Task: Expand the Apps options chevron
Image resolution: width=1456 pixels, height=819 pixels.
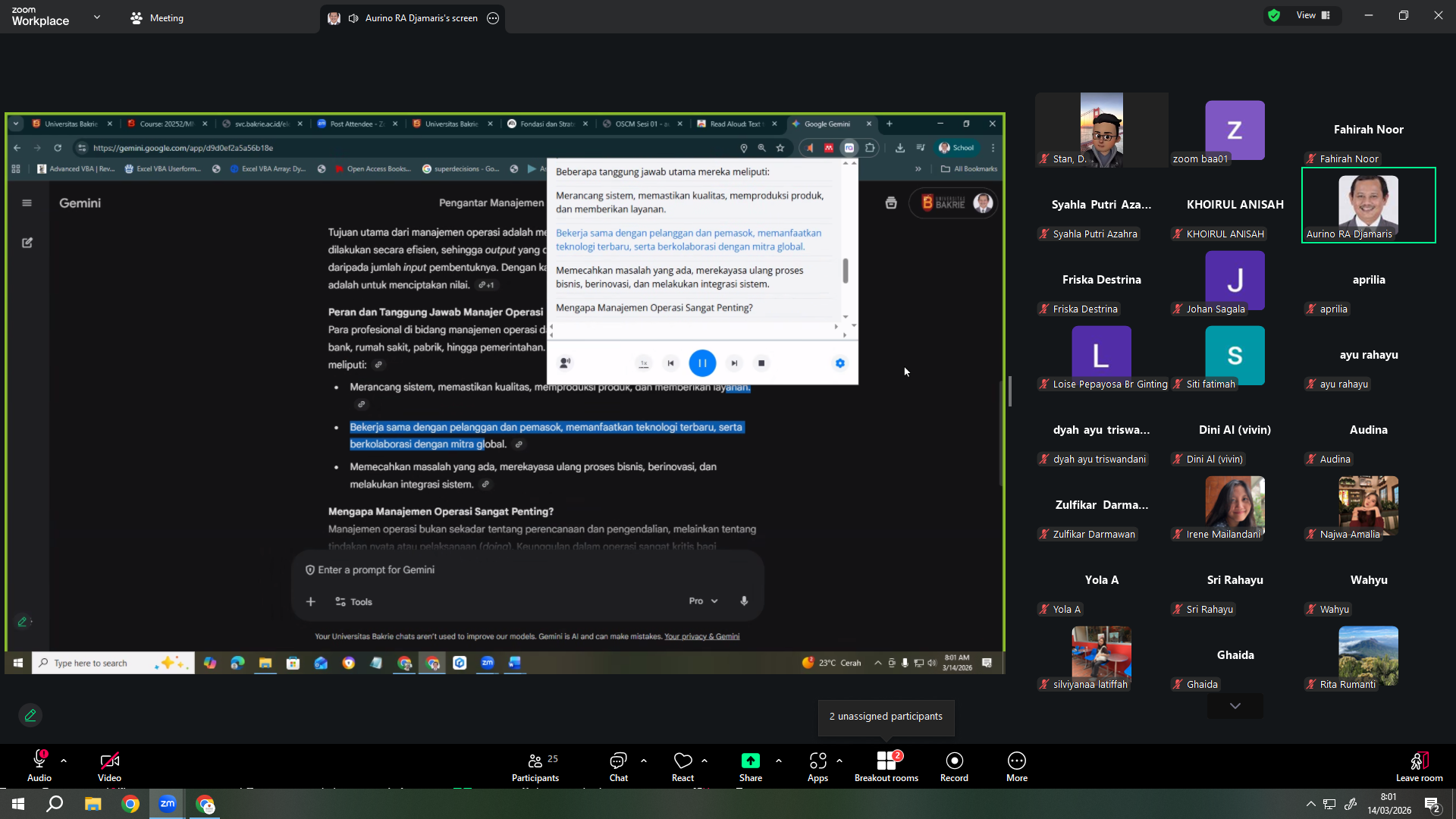Action: tap(839, 760)
